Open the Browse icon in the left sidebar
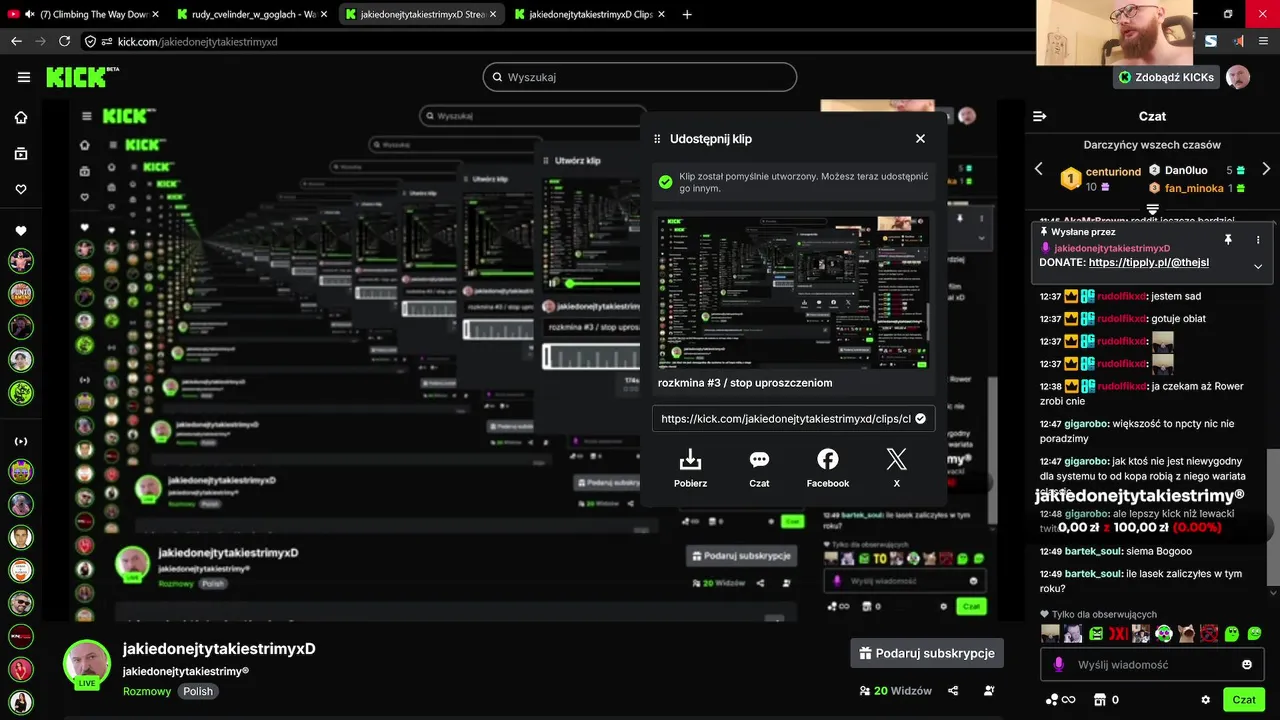 pyautogui.click(x=21, y=154)
